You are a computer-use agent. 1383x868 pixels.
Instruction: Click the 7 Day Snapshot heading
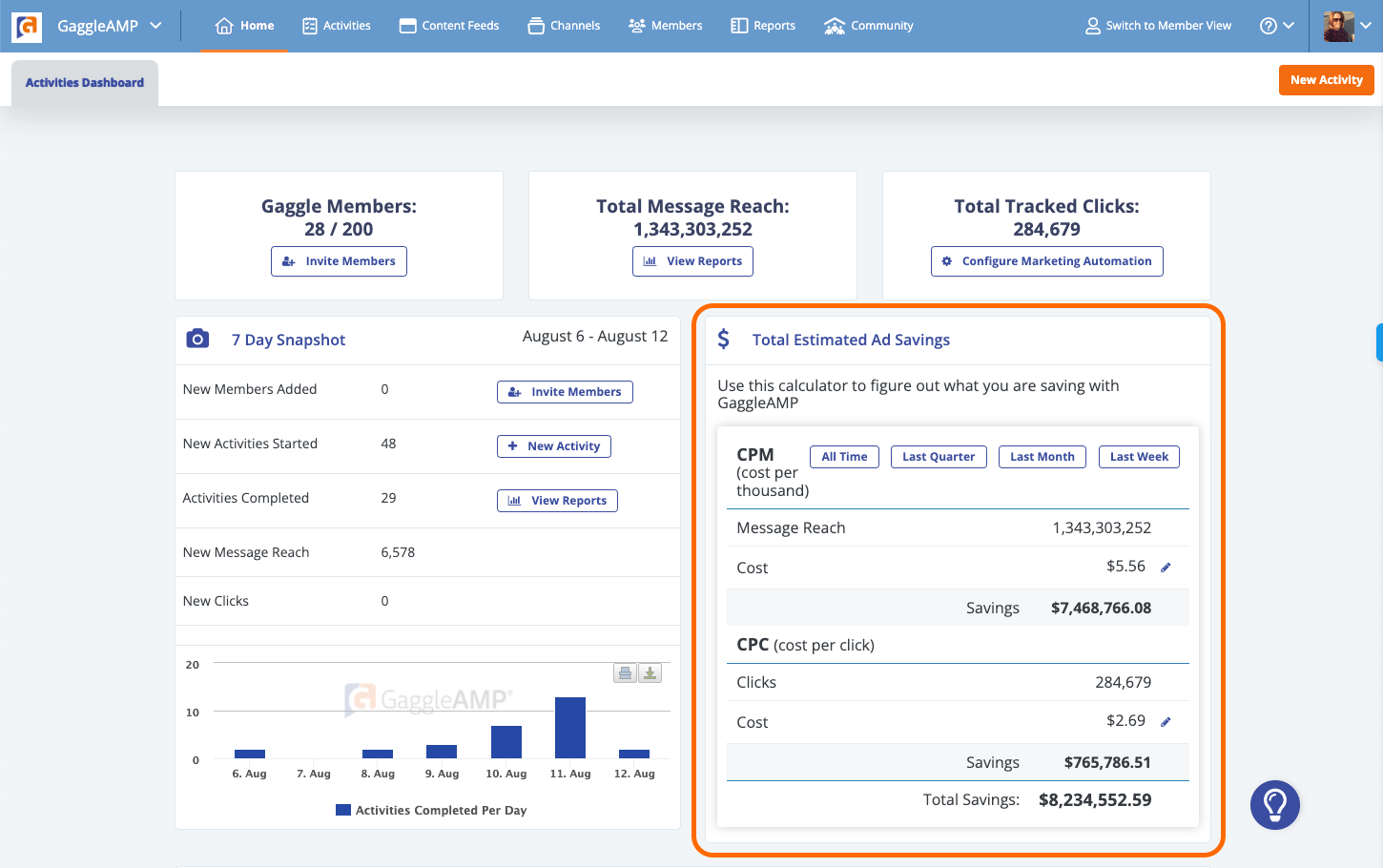click(288, 340)
